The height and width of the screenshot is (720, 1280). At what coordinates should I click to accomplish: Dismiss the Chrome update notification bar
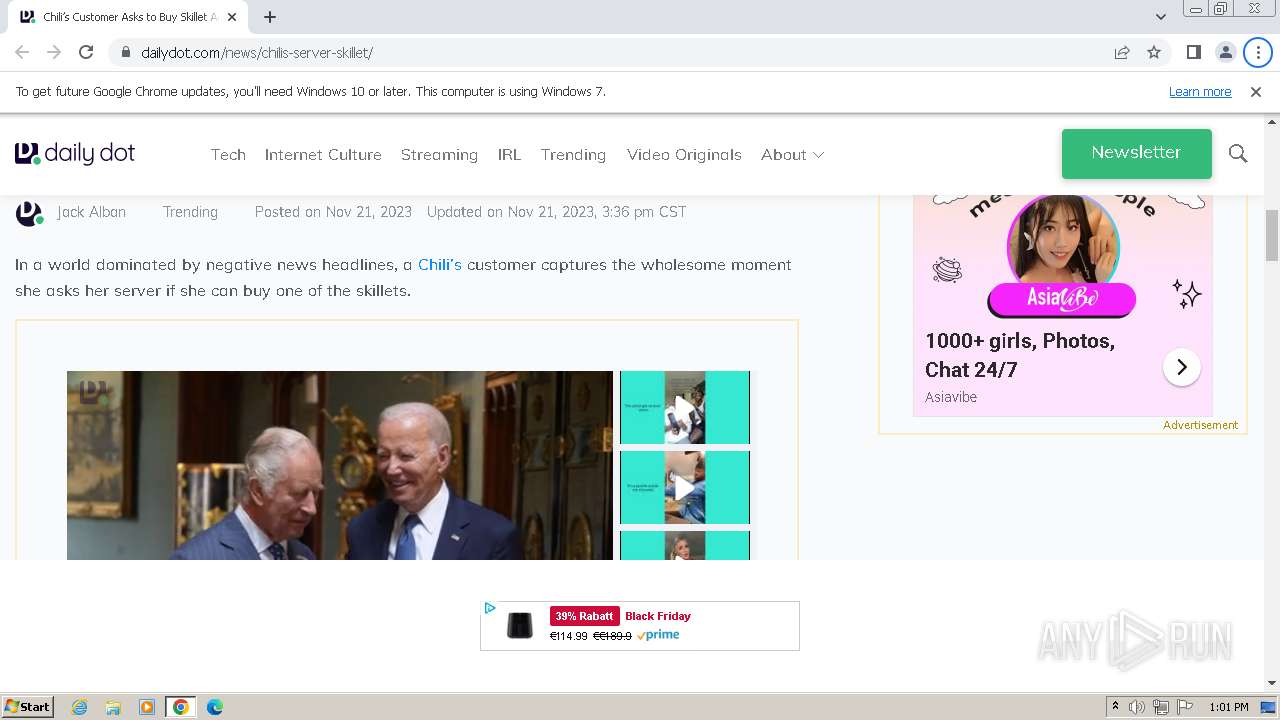pos(1256,91)
